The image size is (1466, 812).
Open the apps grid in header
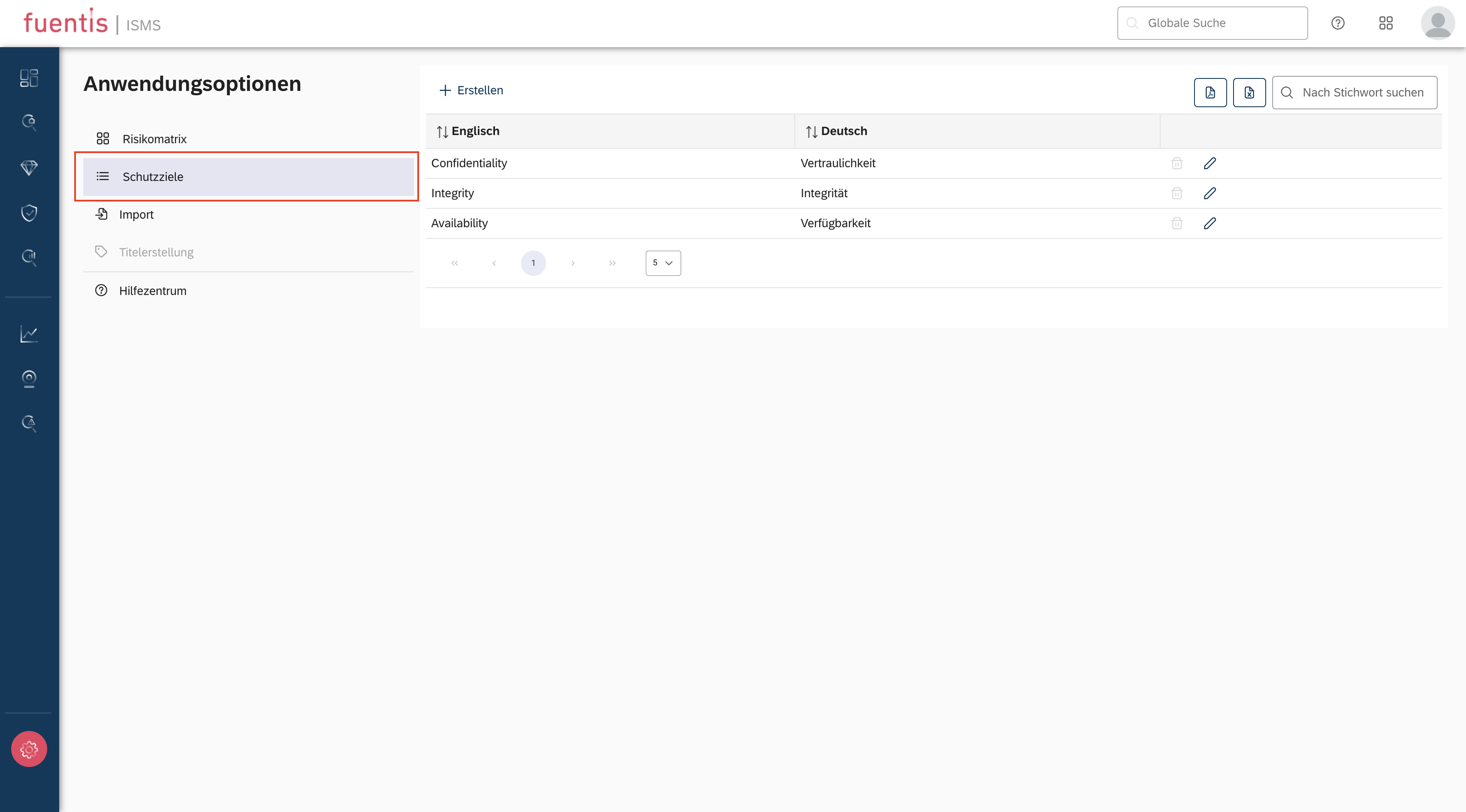(1385, 23)
